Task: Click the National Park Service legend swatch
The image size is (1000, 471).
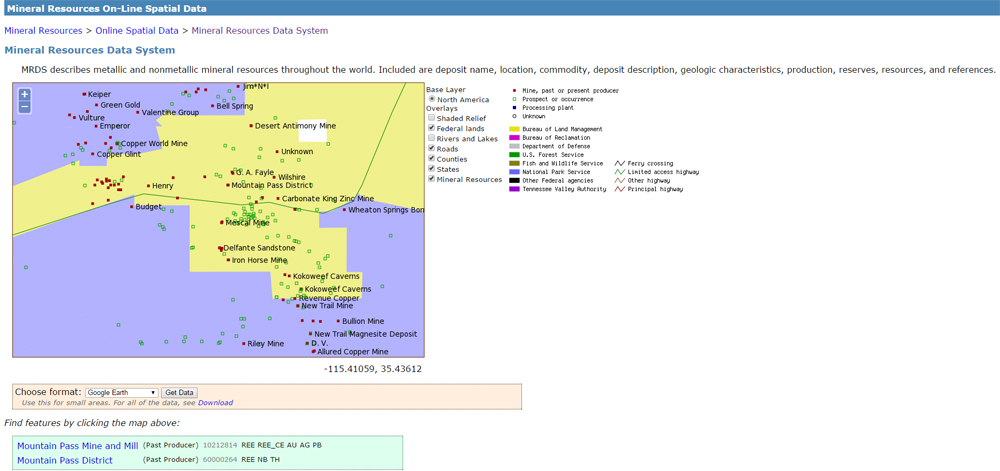Action: (x=514, y=172)
